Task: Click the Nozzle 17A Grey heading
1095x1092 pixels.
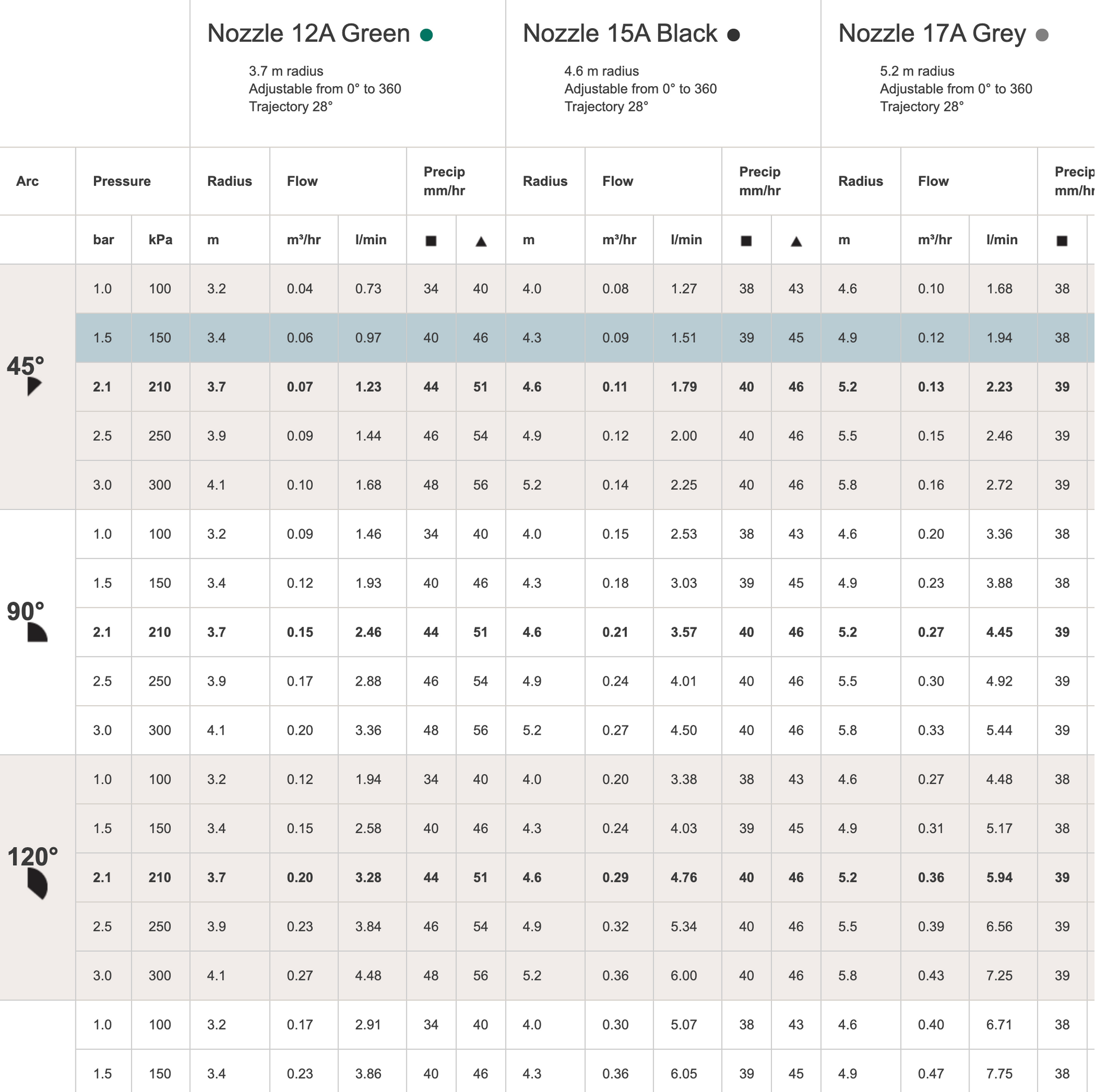Action: click(x=932, y=33)
